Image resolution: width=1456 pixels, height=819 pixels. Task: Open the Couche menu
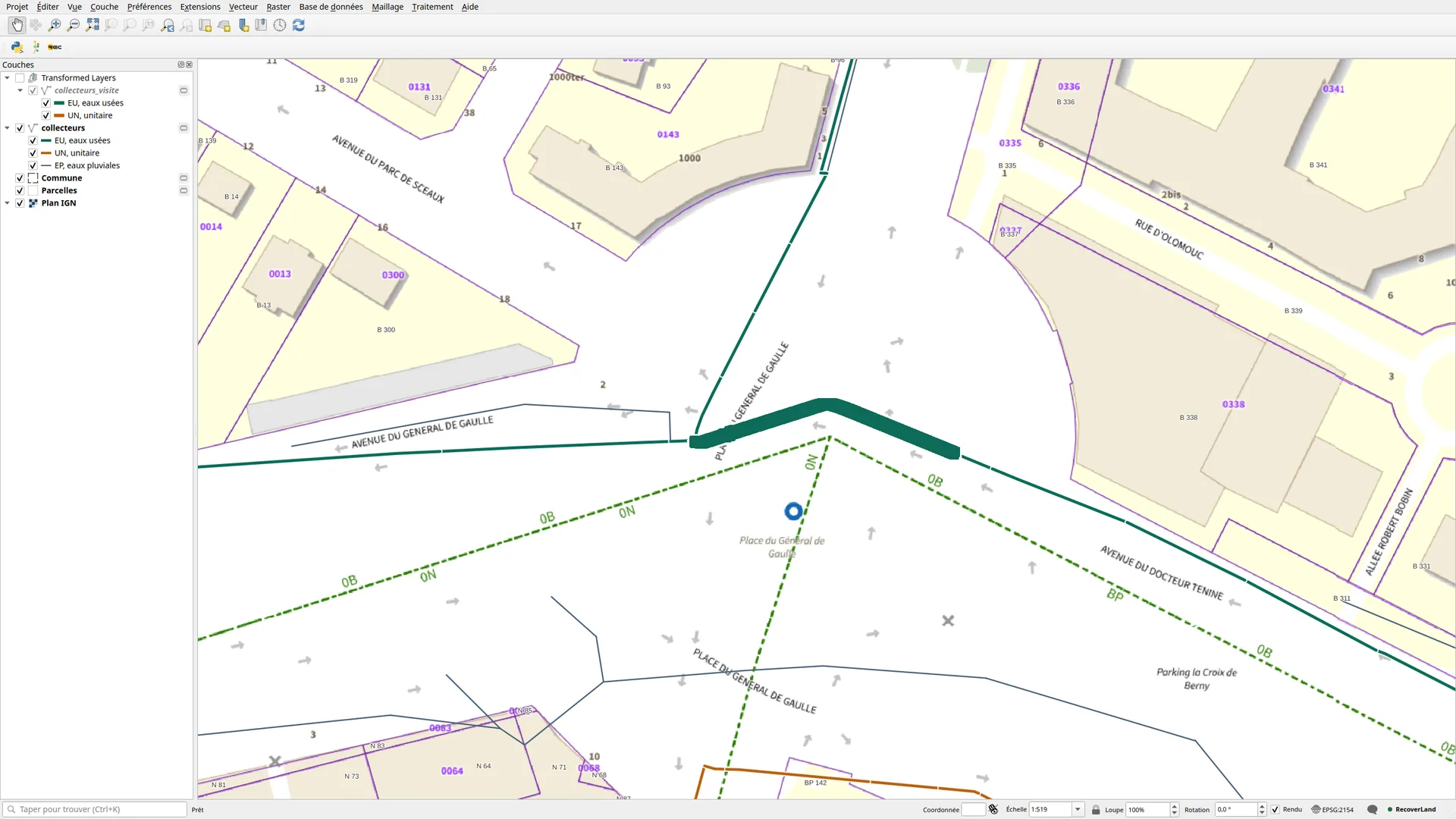click(104, 7)
